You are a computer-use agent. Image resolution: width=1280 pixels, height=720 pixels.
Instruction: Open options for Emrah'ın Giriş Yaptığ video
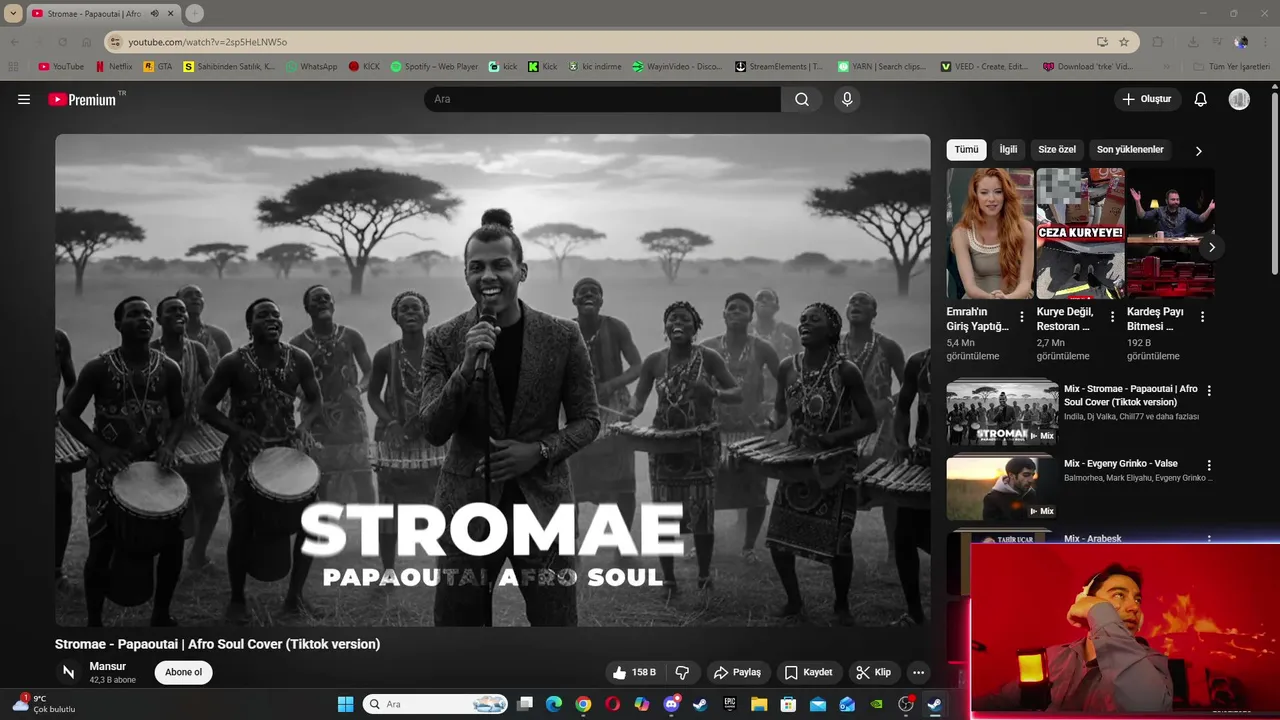point(1022,317)
